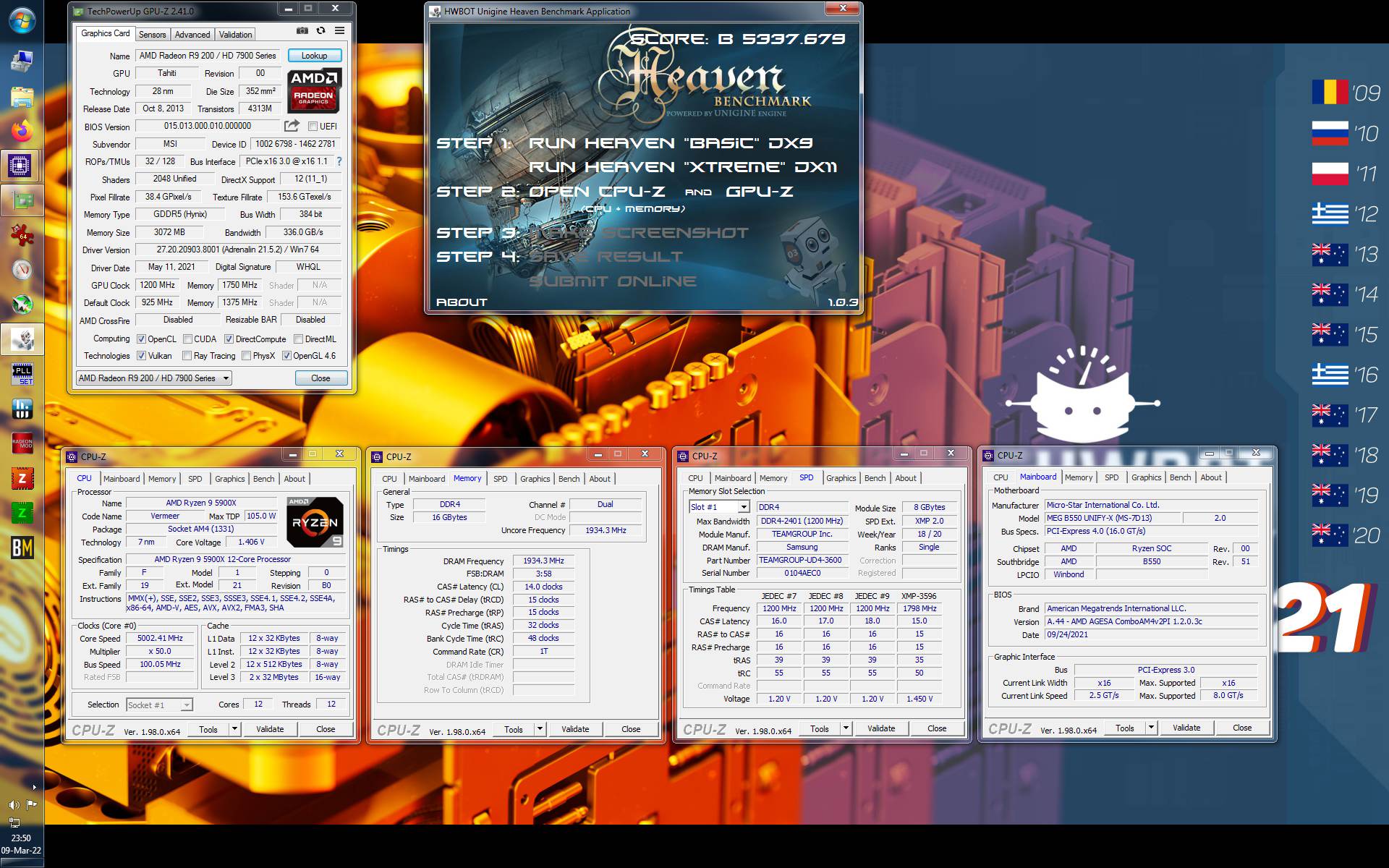
Task: Switch to the Advanced tab in GPU-Z
Action: coord(192,35)
